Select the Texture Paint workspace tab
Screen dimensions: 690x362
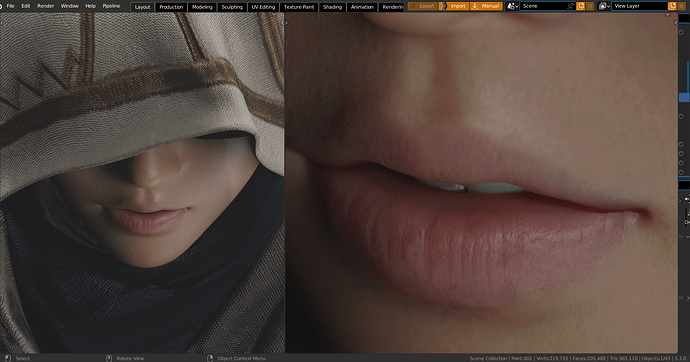tap(299, 7)
